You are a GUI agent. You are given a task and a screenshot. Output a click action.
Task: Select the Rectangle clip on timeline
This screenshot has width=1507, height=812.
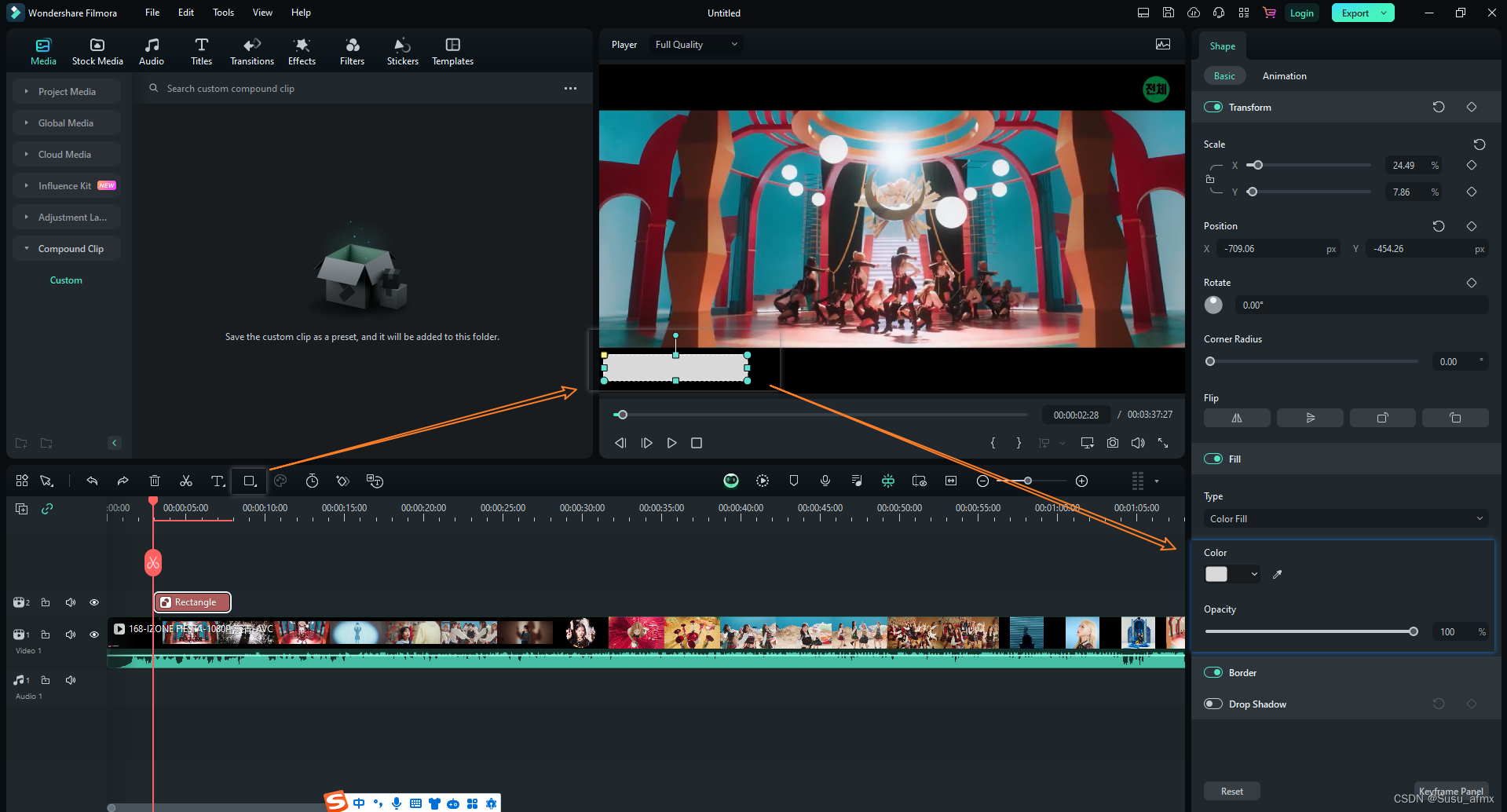192,602
